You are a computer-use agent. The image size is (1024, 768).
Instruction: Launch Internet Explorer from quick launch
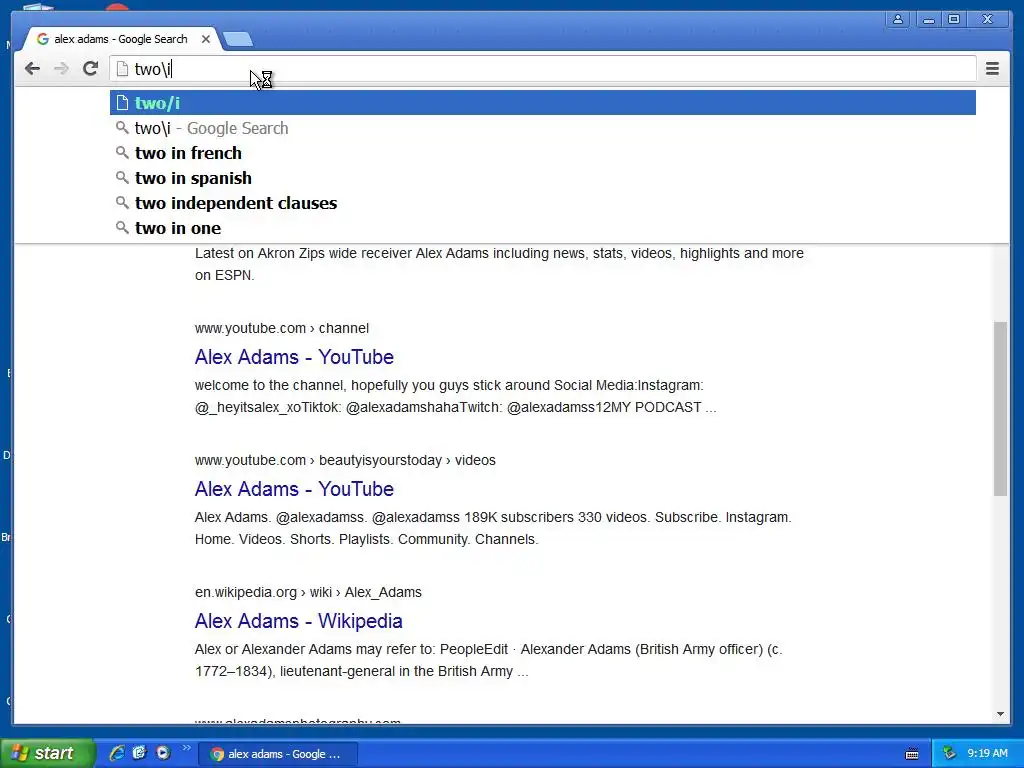point(117,753)
